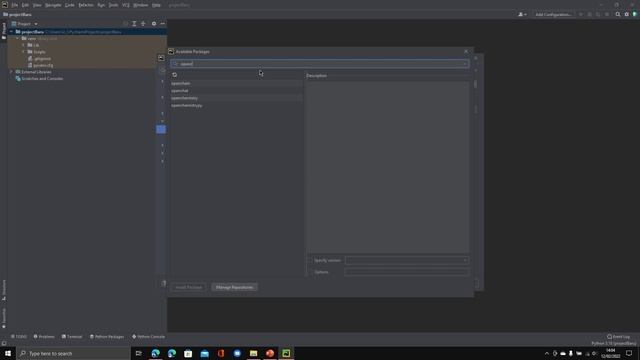Open the Office app from taskbar
640x360 pixels.
[x=221, y=353]
